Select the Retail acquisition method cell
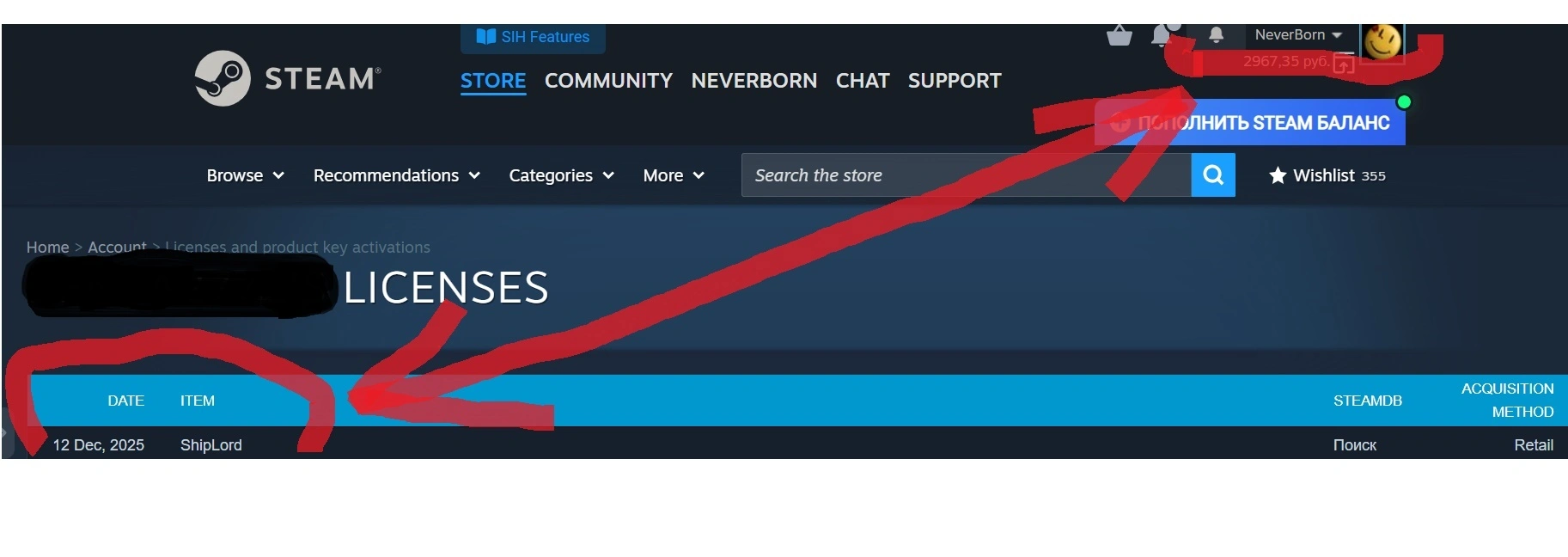Viewport: 1568px width, 557px height. tap(1534, 445)
